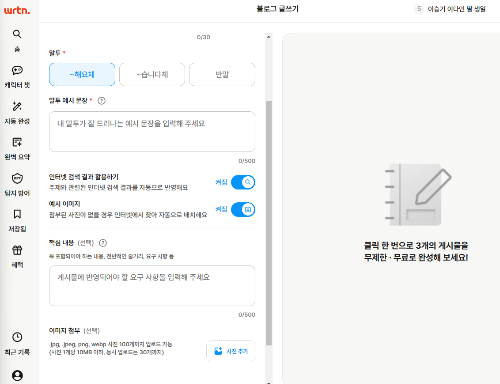The height and width of the screenshot is (384, 500).
Task: Click the 블로그 글쓰기 page title
Action: point(277,9)
